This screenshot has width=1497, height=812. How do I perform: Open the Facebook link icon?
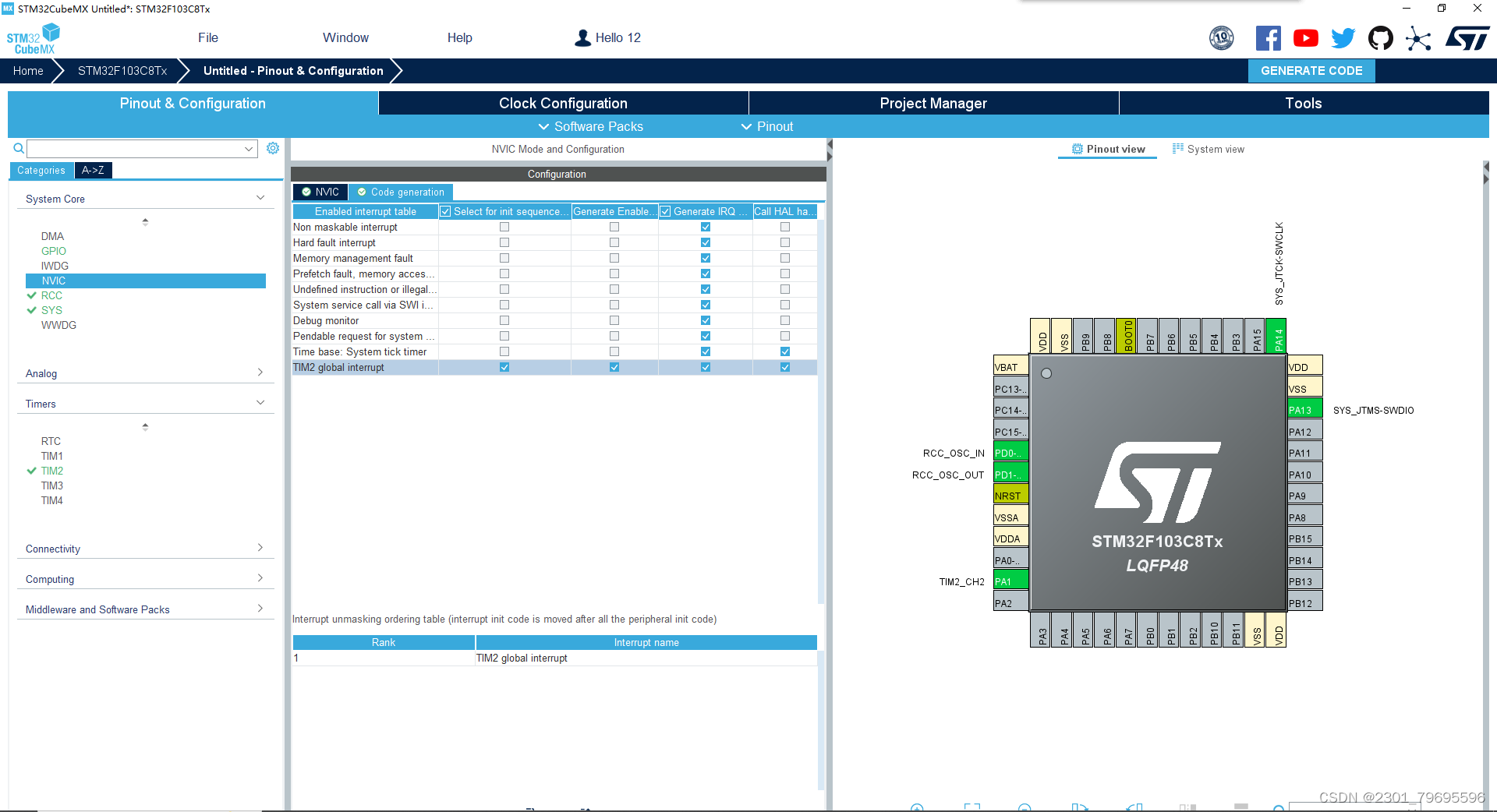click(x=1268, y=38)
